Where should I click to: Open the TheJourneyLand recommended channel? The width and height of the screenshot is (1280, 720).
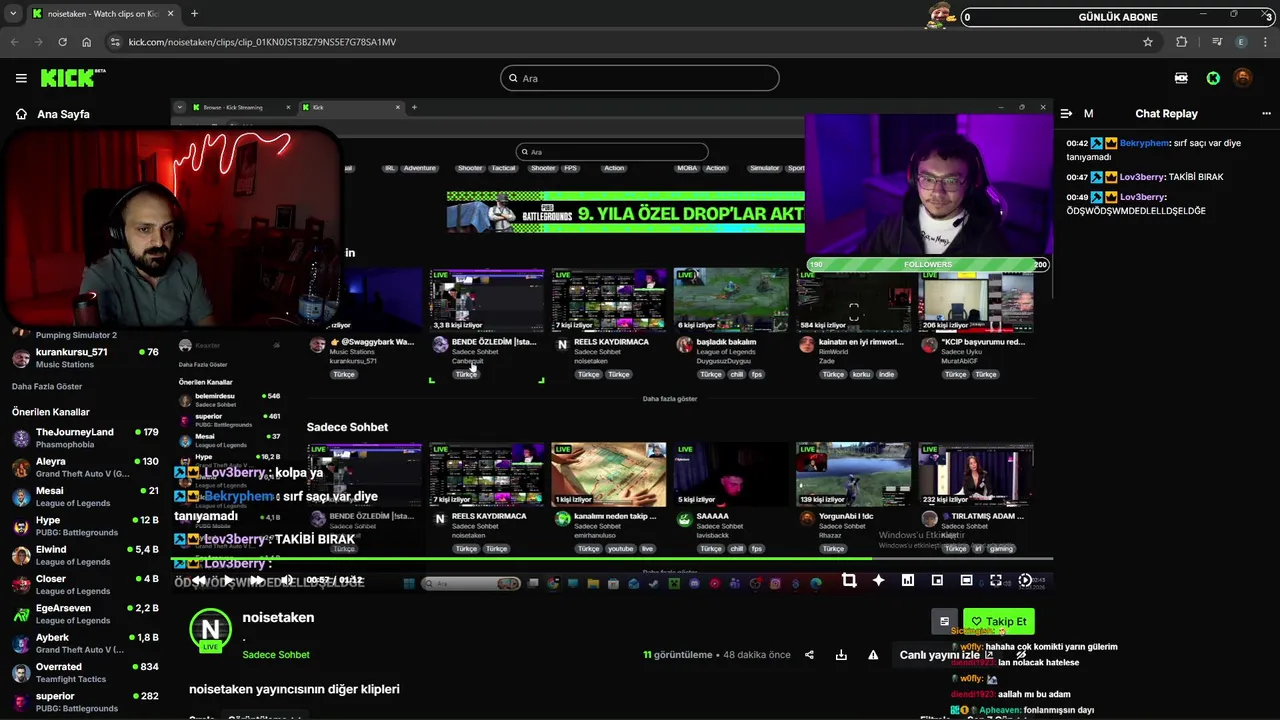pos(85,438)
